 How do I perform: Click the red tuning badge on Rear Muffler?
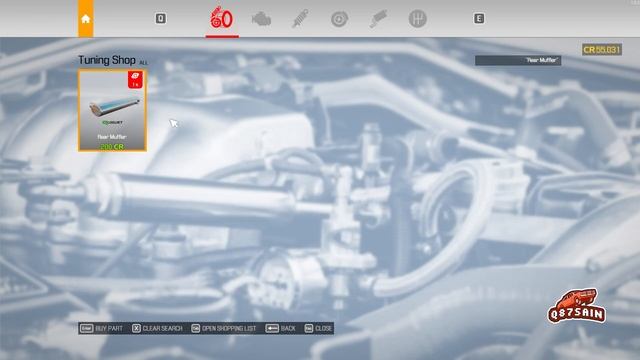pyautogui.click(x=135, y=79)
